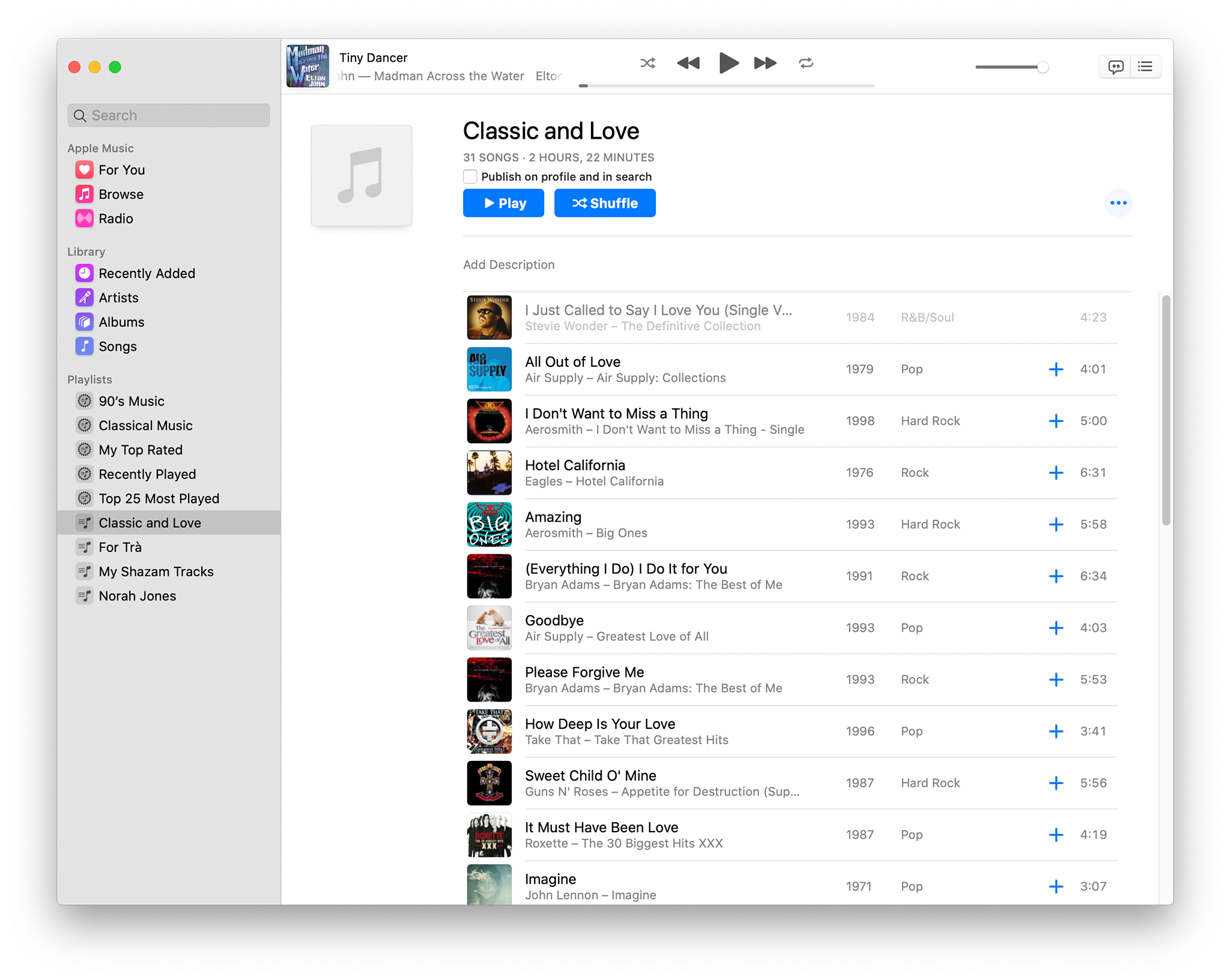Image resolution: width=1230 pixels, height=980 pixels.
Task: Toggle repeat mode icon
Action: (806, 63)
